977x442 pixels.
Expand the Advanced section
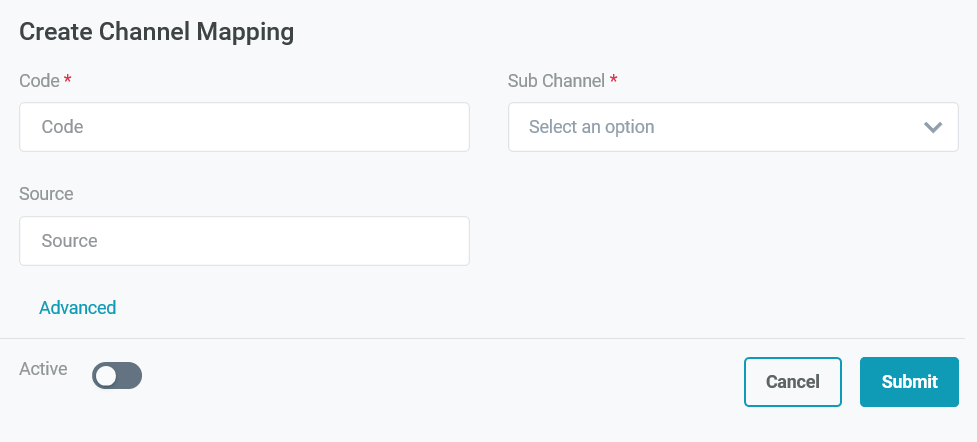(x=77, y=307)
